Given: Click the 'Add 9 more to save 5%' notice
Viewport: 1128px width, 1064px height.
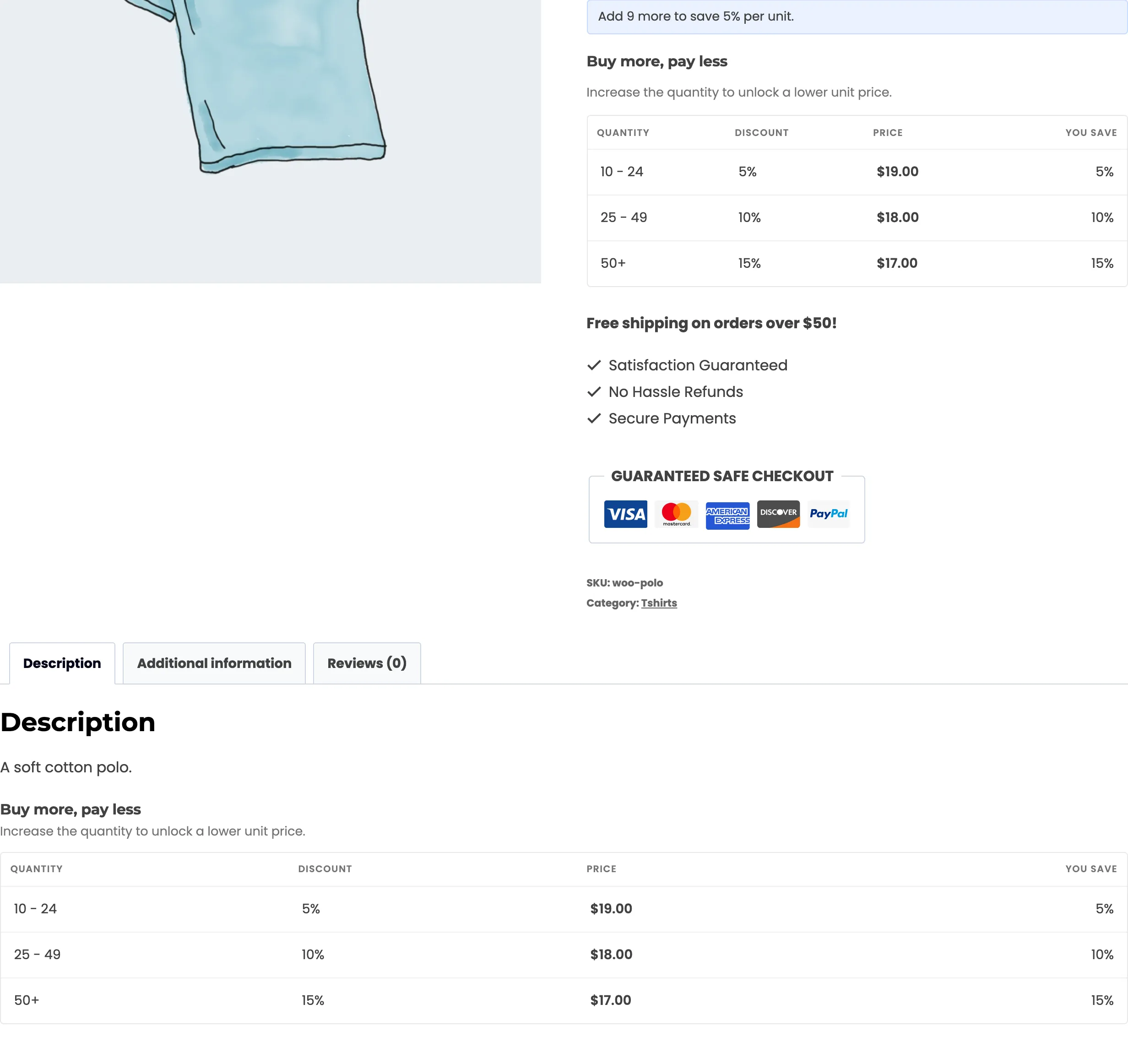Looking at the screenshot, I should coord(857,16).
